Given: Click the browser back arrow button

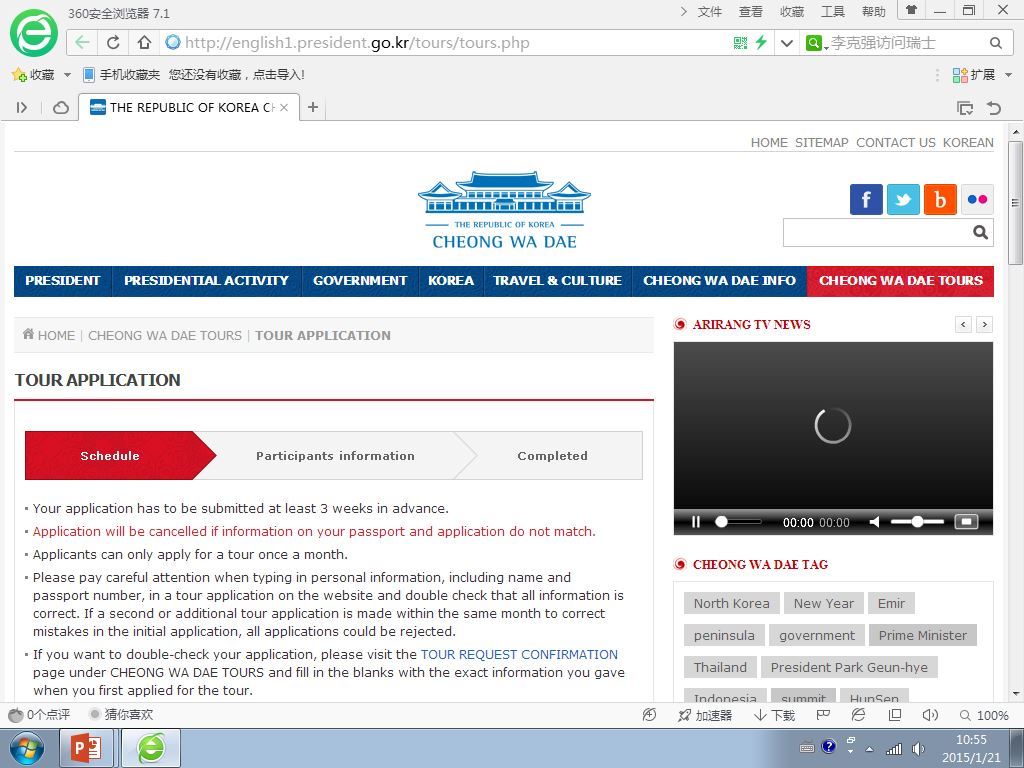Looking at the screenshot, I should point(82,43).
